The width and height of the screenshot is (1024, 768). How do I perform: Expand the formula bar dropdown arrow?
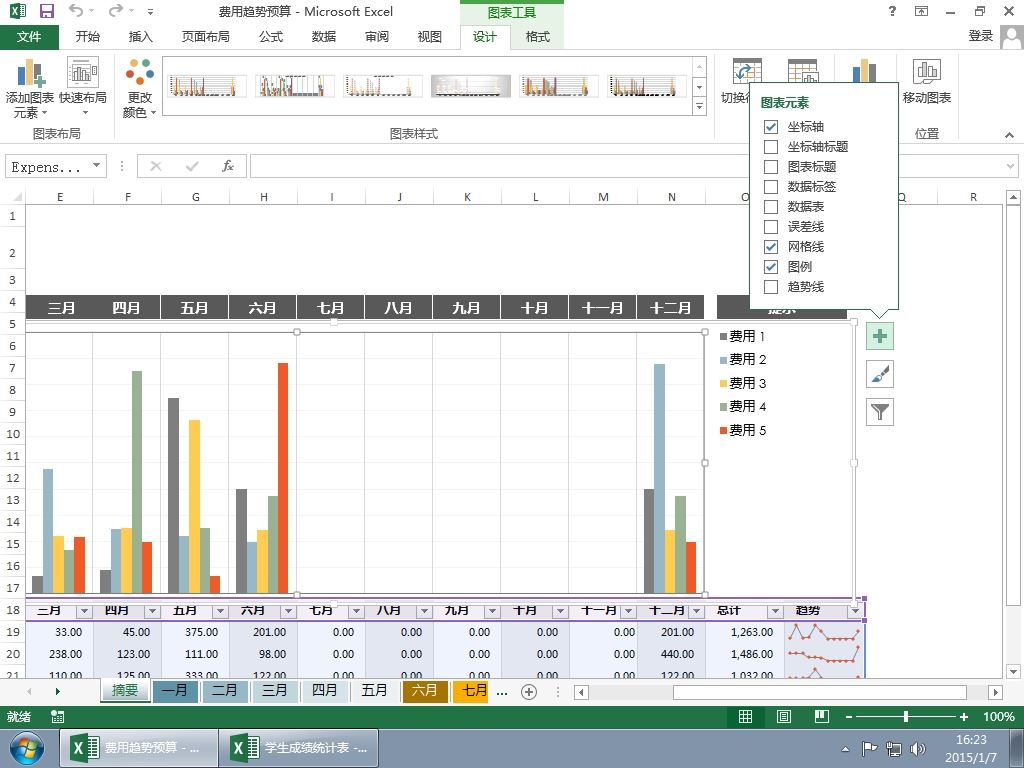pos(1010,167)
